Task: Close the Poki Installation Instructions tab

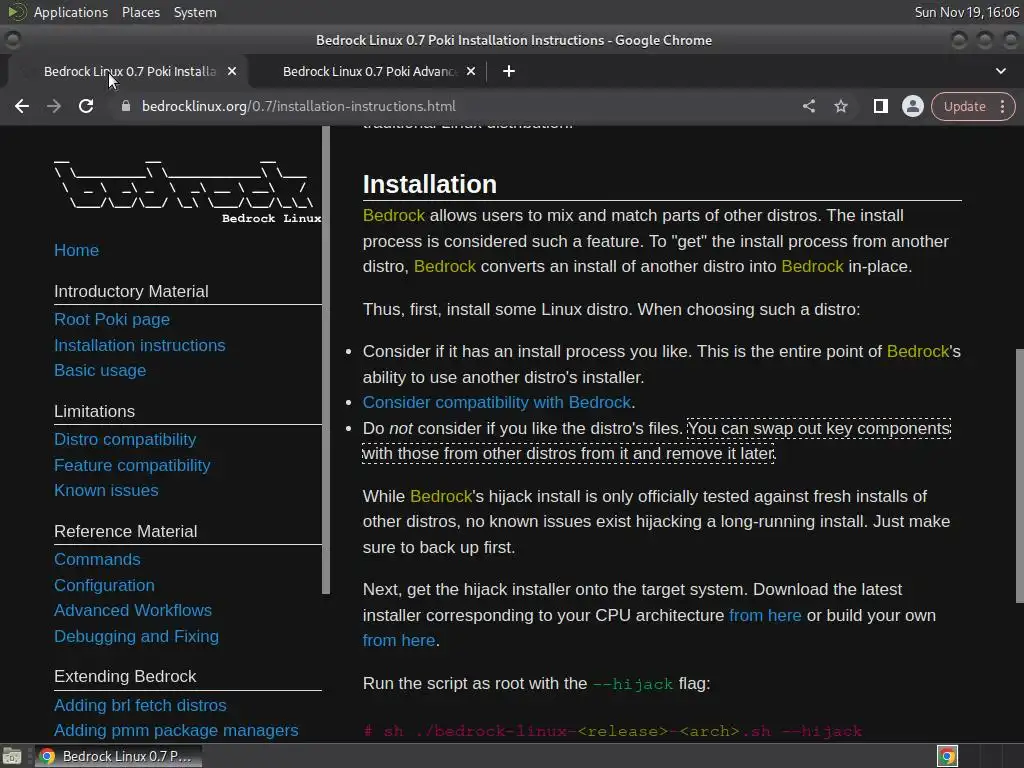Action: (232, 71)
